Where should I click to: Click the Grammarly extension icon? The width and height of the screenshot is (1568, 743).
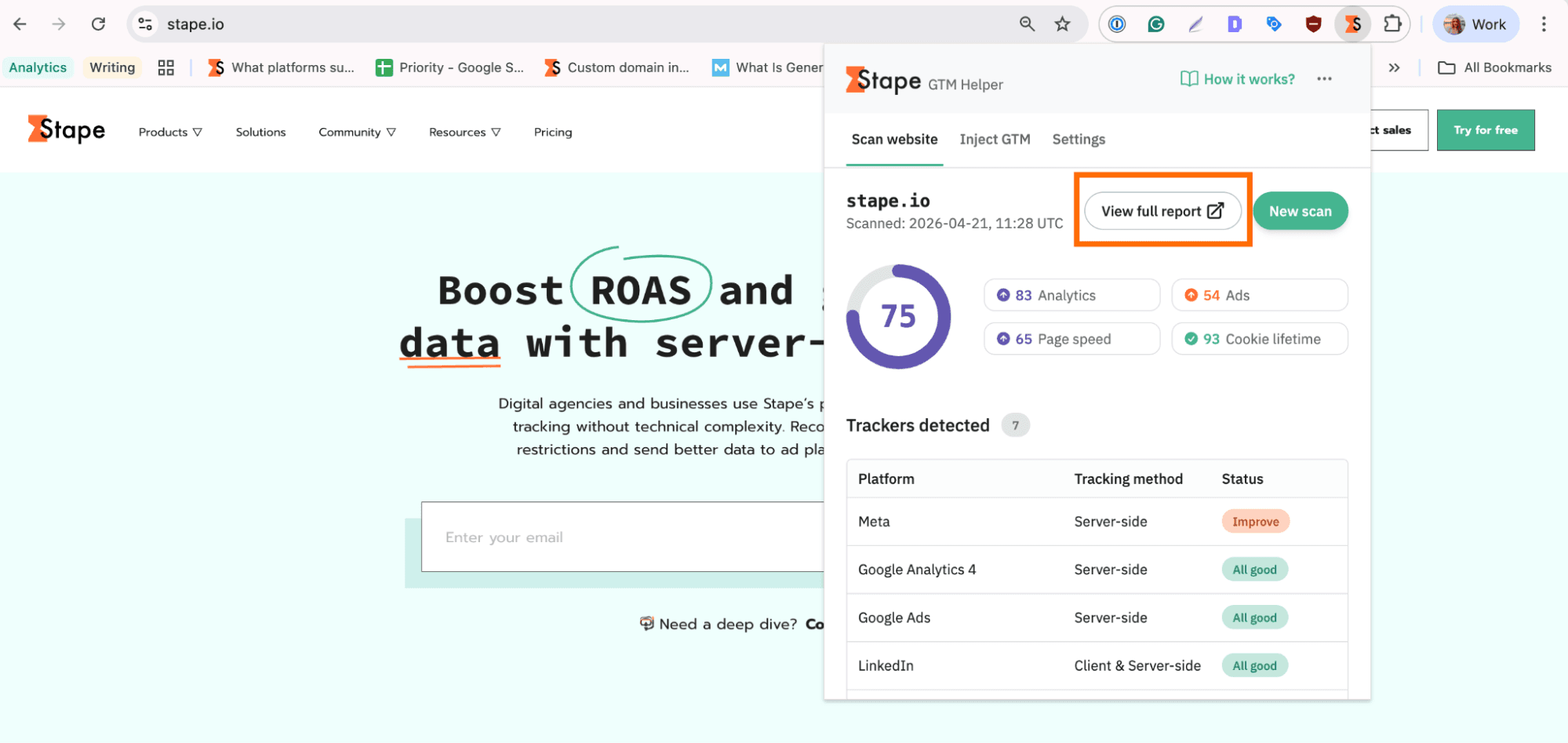(x=1156, y=24)
